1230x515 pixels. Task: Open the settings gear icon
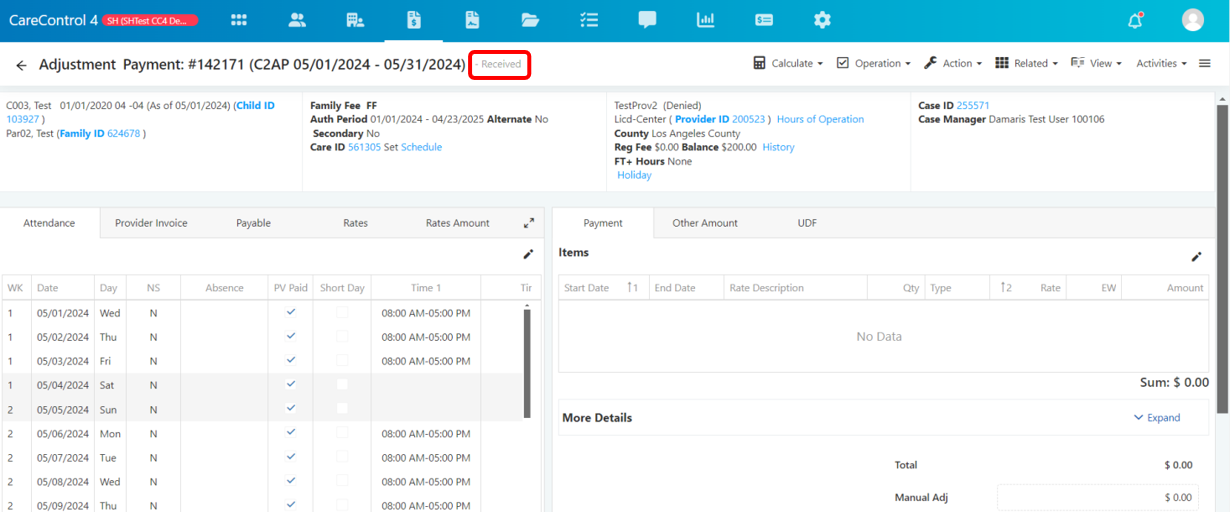pyautogui.click(x=822, y=19)
